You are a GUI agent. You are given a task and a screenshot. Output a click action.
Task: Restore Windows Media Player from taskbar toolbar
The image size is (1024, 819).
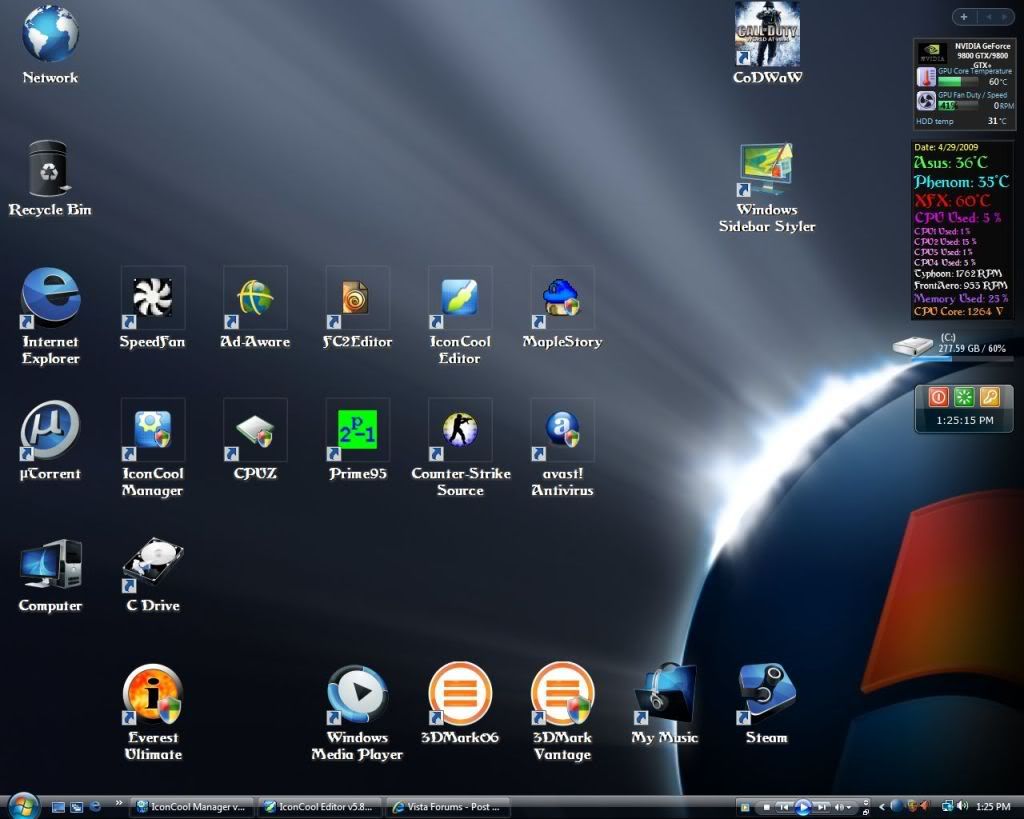[866, 812]
